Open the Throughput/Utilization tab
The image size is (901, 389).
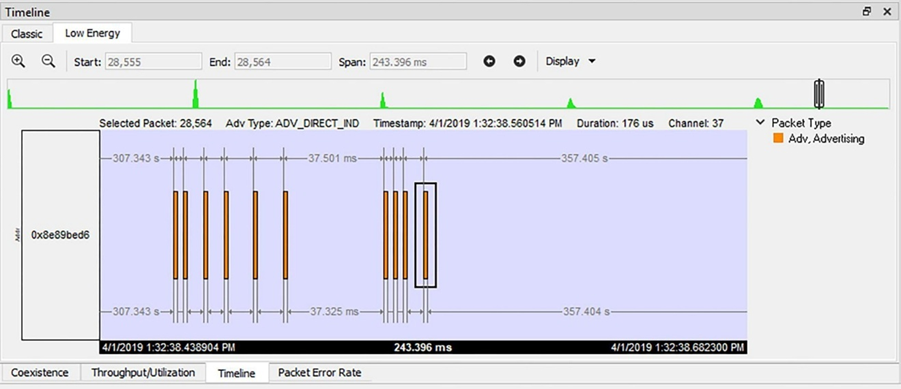click(x=143, y=372)
